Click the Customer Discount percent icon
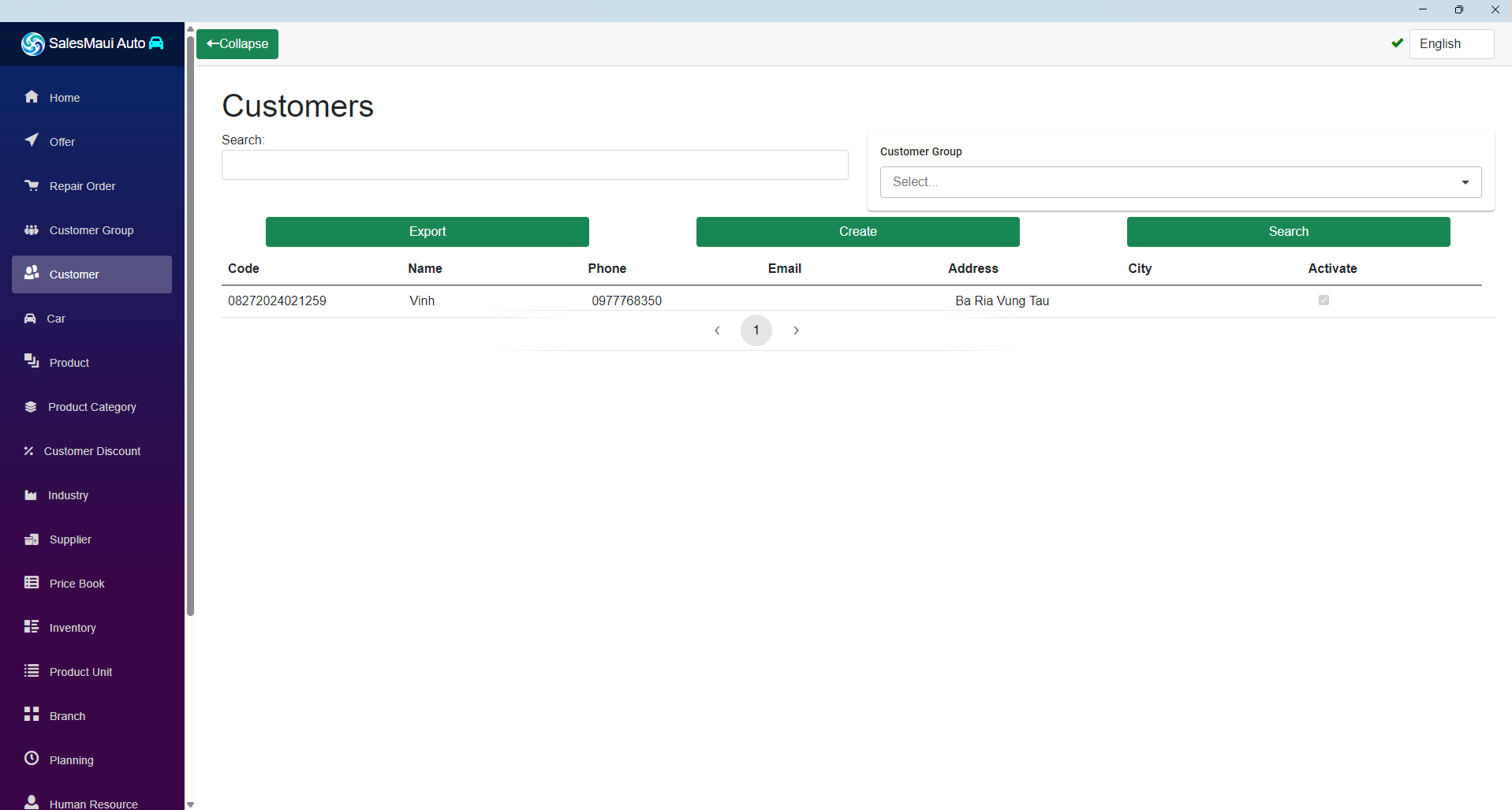This screenshot has width=1512, height=810. (28, 451)
